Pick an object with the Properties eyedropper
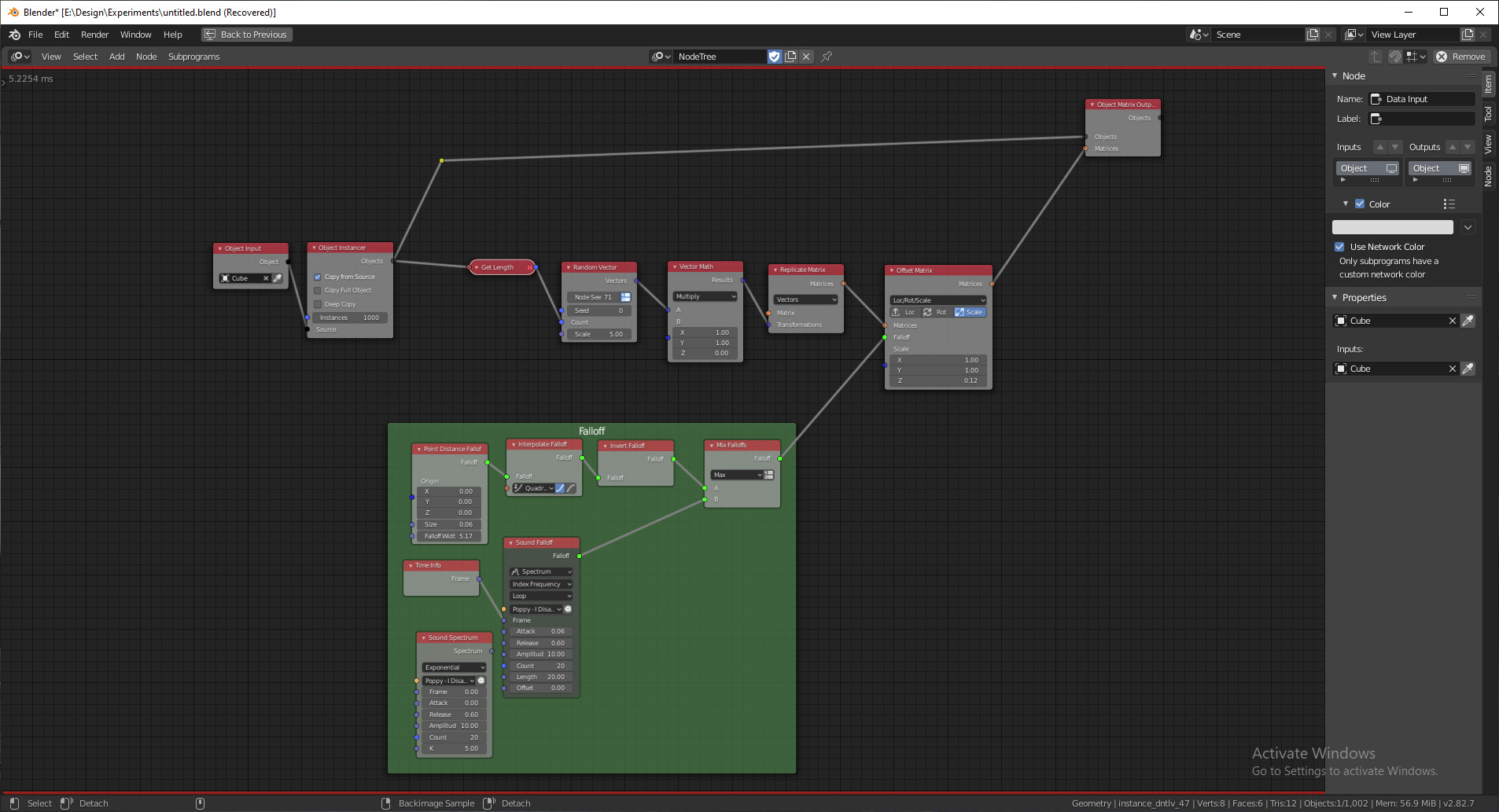Image resolution: width=1499 pixels, height=812 pixels. tap(1467, 321)
